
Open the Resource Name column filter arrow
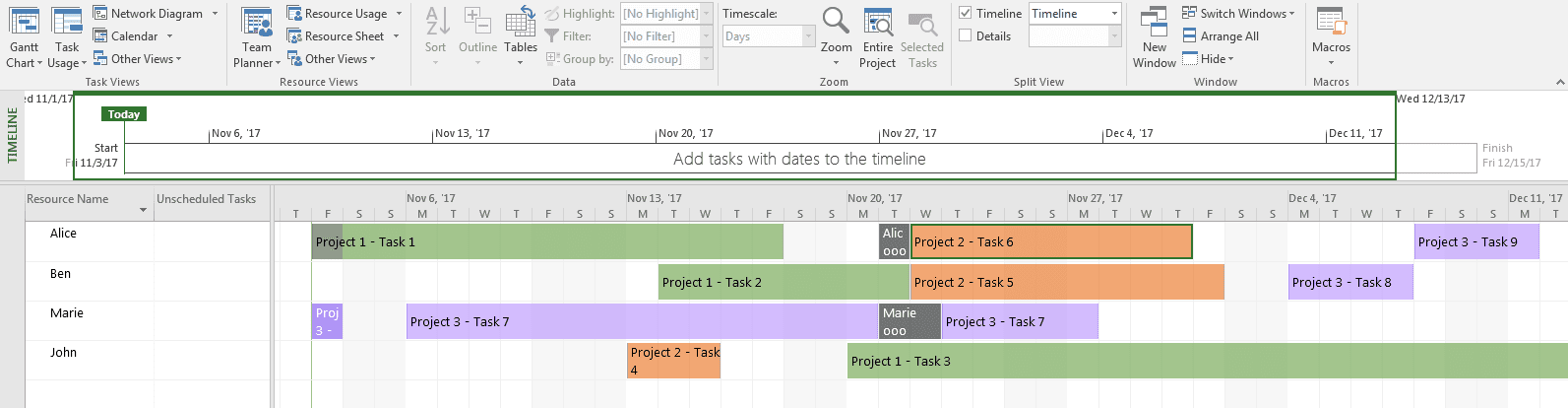(144, 210)
